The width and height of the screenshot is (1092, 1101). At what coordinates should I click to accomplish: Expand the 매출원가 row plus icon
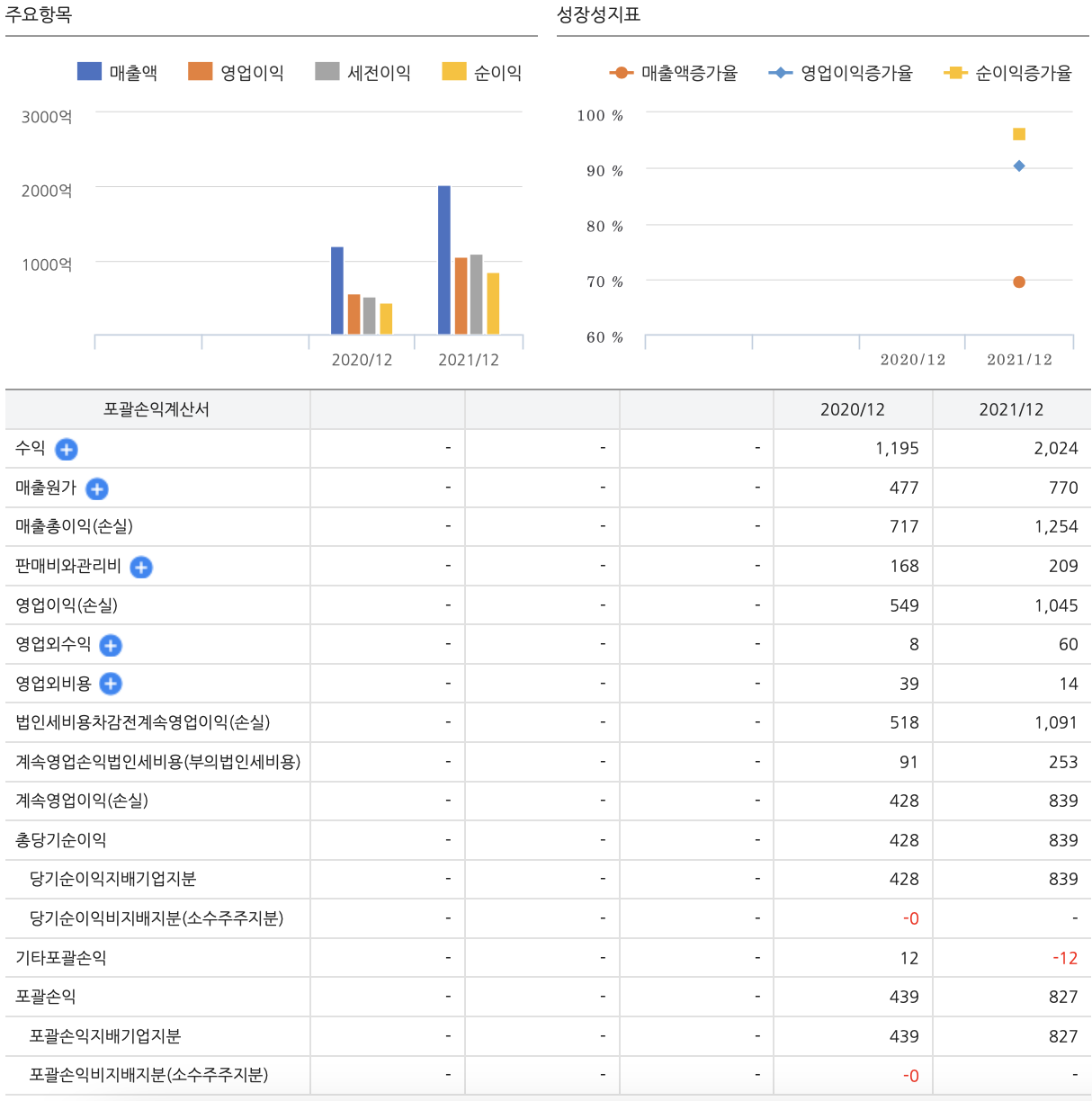(x=97, y=488)
